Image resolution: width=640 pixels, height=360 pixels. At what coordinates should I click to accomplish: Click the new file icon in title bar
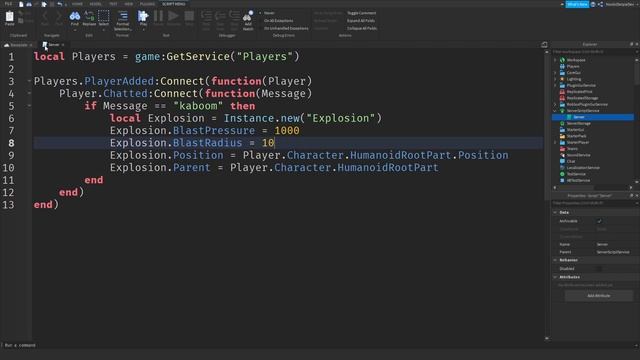21,4
